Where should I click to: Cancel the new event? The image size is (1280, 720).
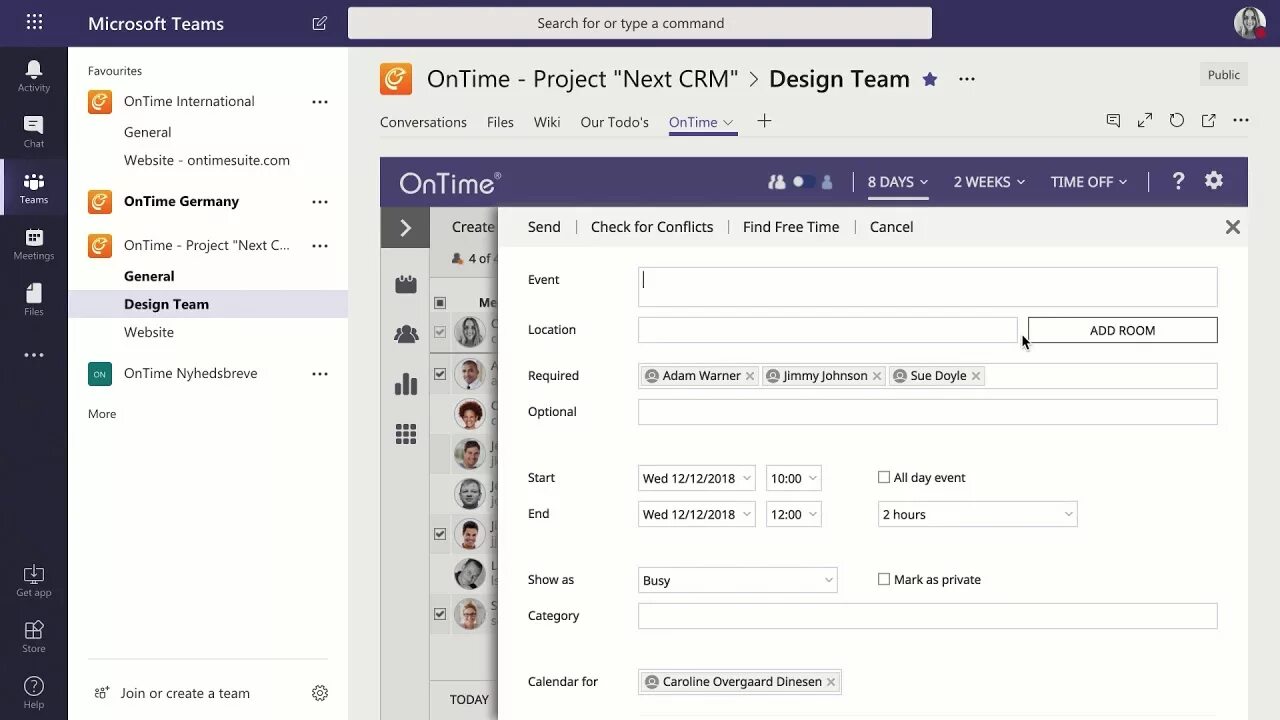click(x=891, y=227)
